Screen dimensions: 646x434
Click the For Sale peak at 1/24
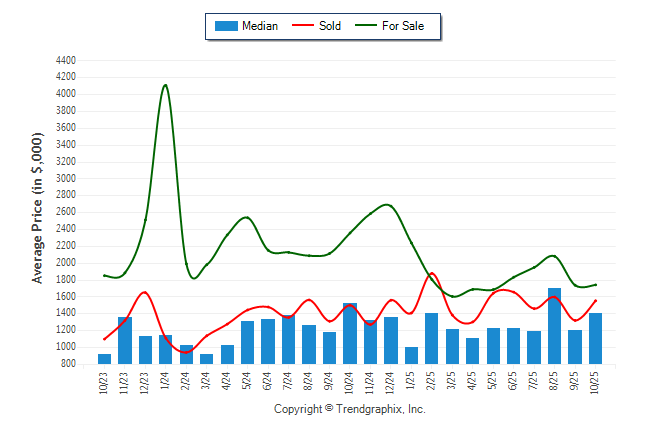click(165, 85)
